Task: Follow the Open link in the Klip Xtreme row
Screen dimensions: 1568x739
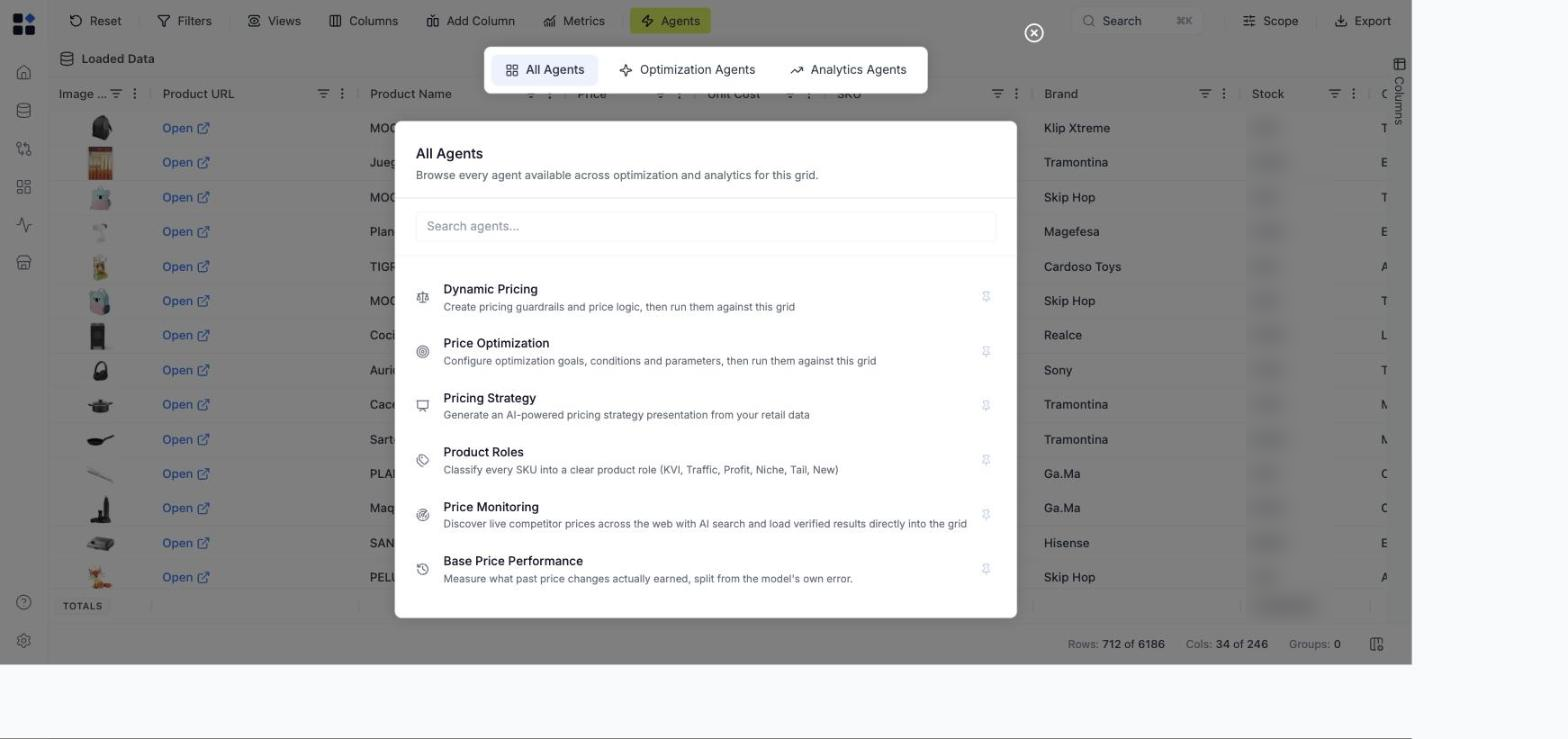Action: [185, 128]
